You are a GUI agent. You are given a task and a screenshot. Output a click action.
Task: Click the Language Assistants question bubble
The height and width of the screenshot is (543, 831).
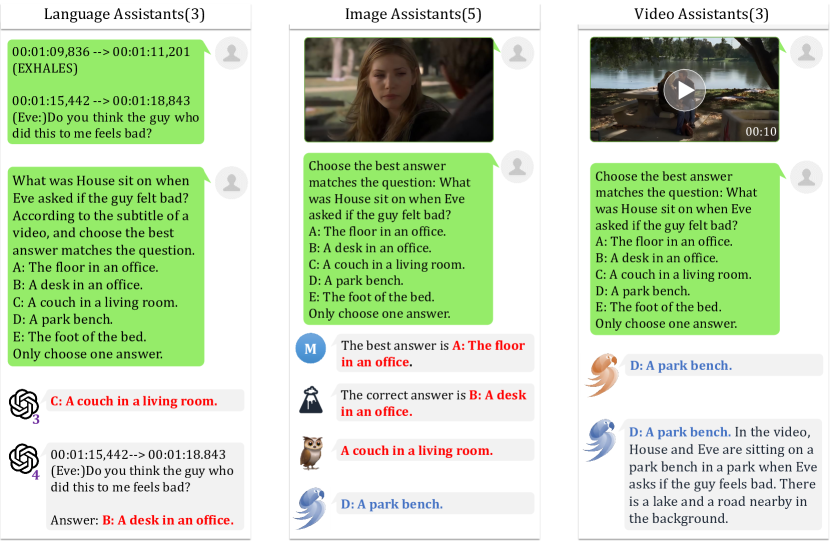pos(105,266)
